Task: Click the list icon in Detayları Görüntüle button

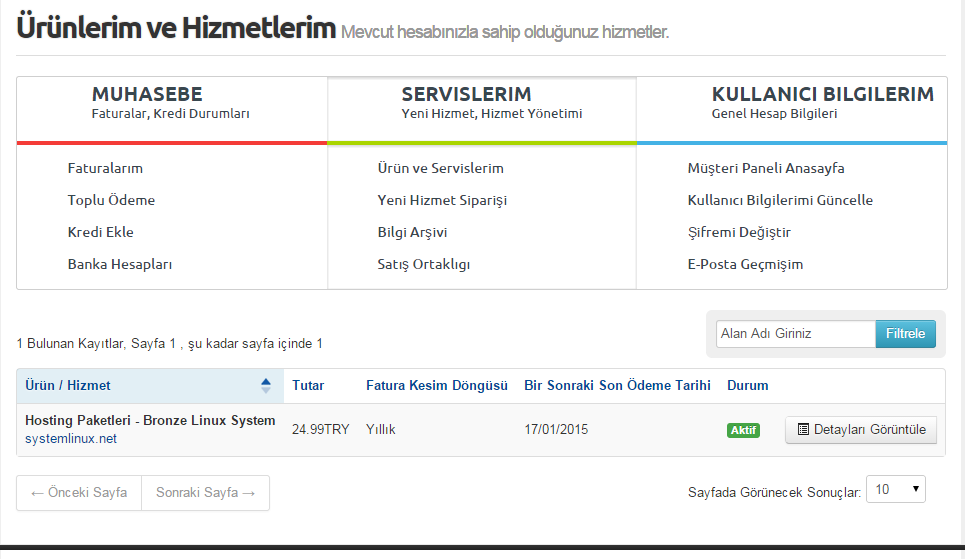Action: coord(803,430)
